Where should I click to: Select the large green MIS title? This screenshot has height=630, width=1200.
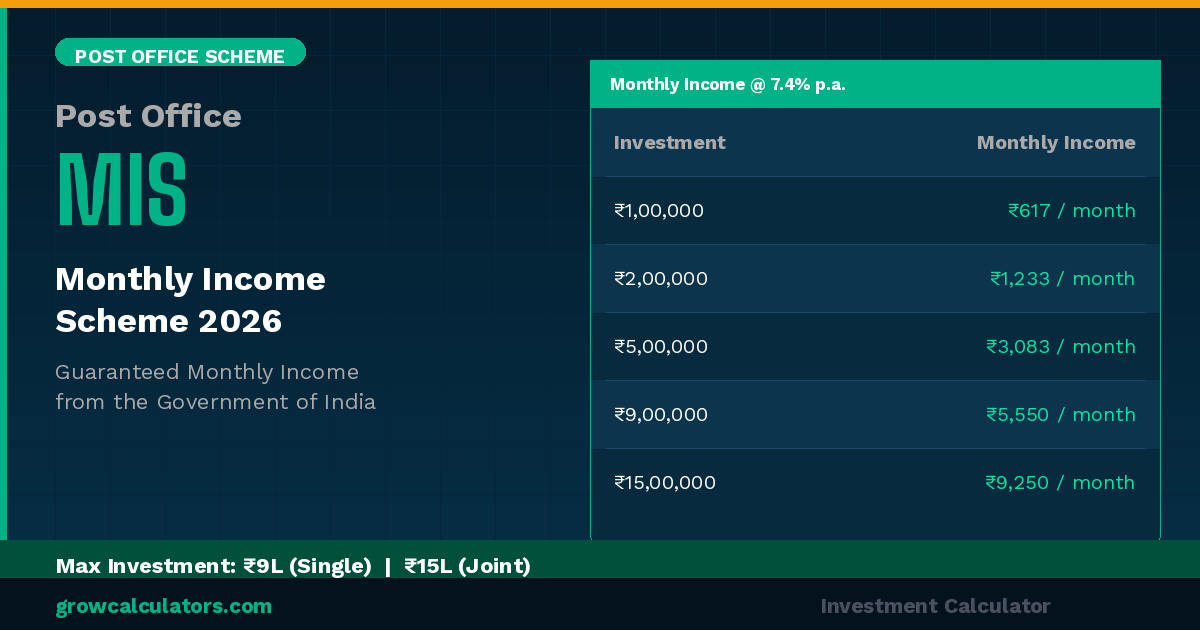point(122,190)
